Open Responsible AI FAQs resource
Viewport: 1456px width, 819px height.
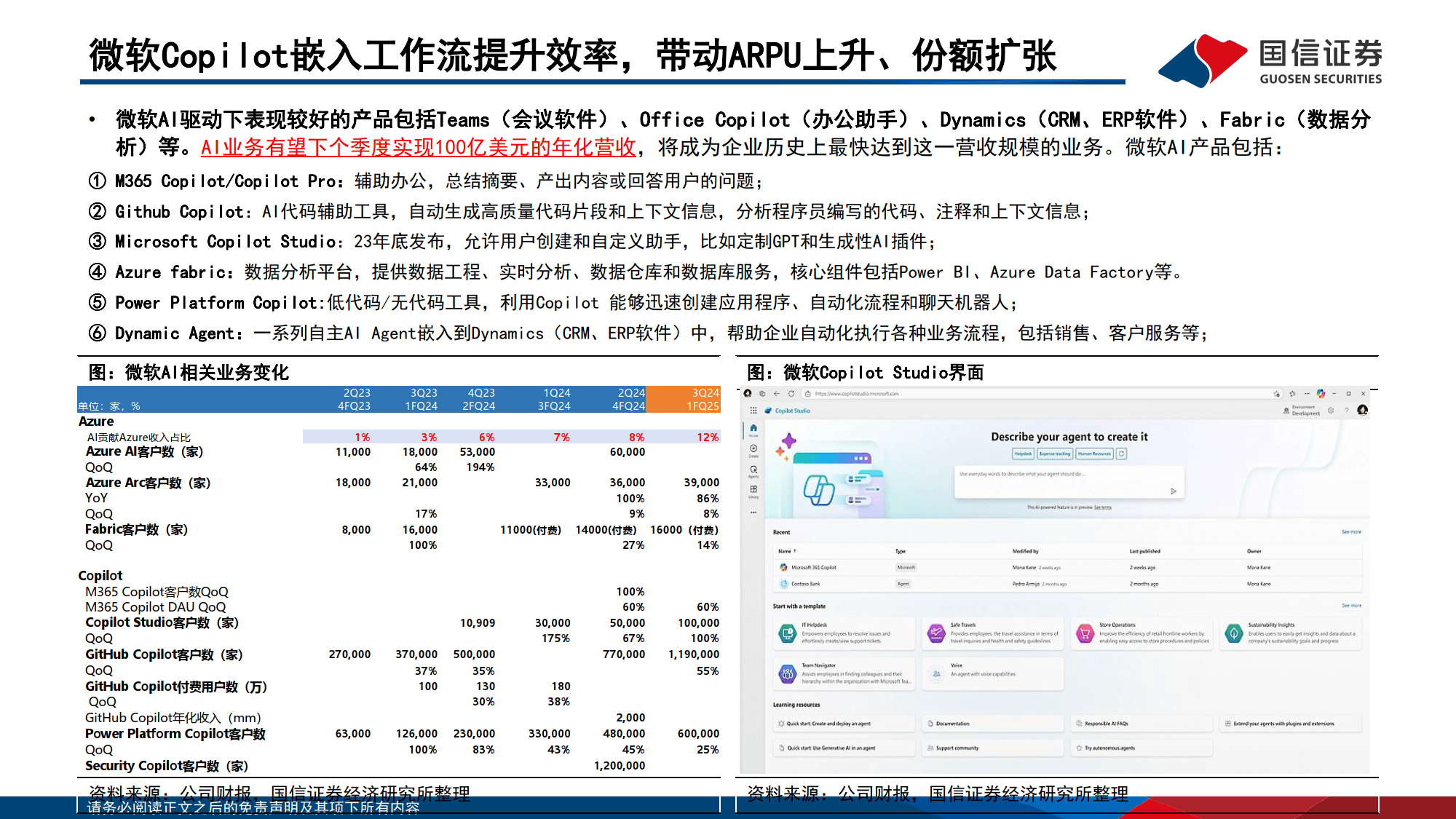[1142, 724]
